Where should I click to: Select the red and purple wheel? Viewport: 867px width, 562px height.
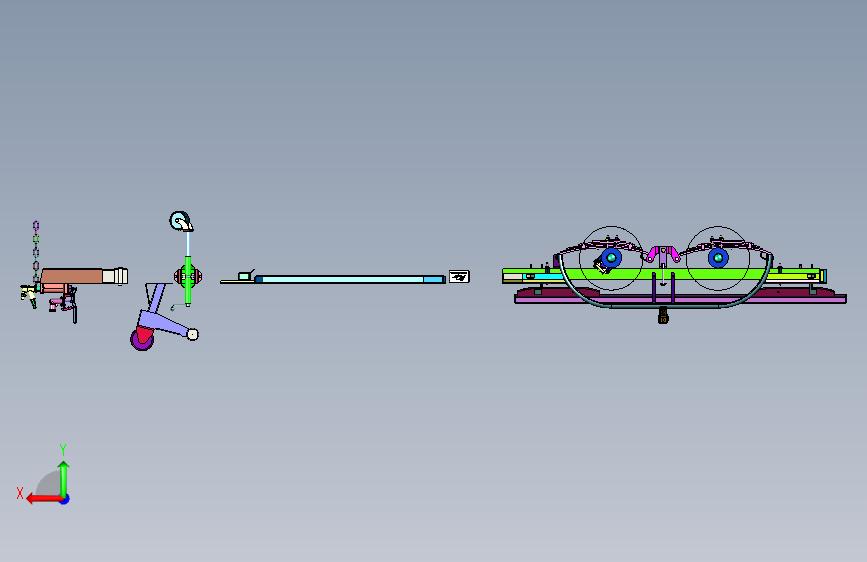click(x=143, y=338)
